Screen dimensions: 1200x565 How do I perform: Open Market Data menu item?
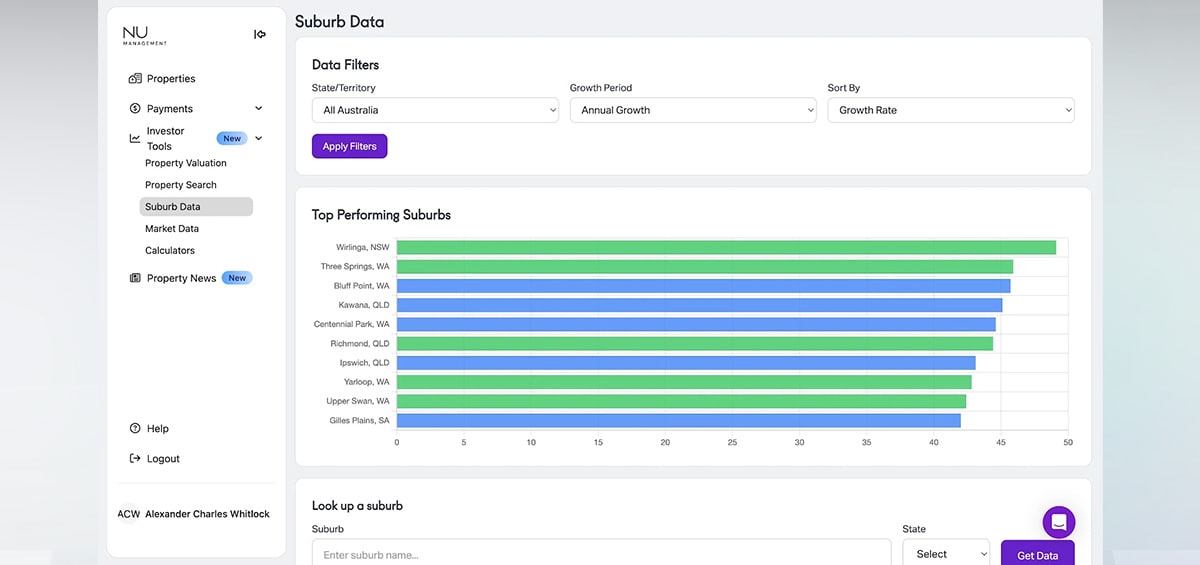point(172,229)
